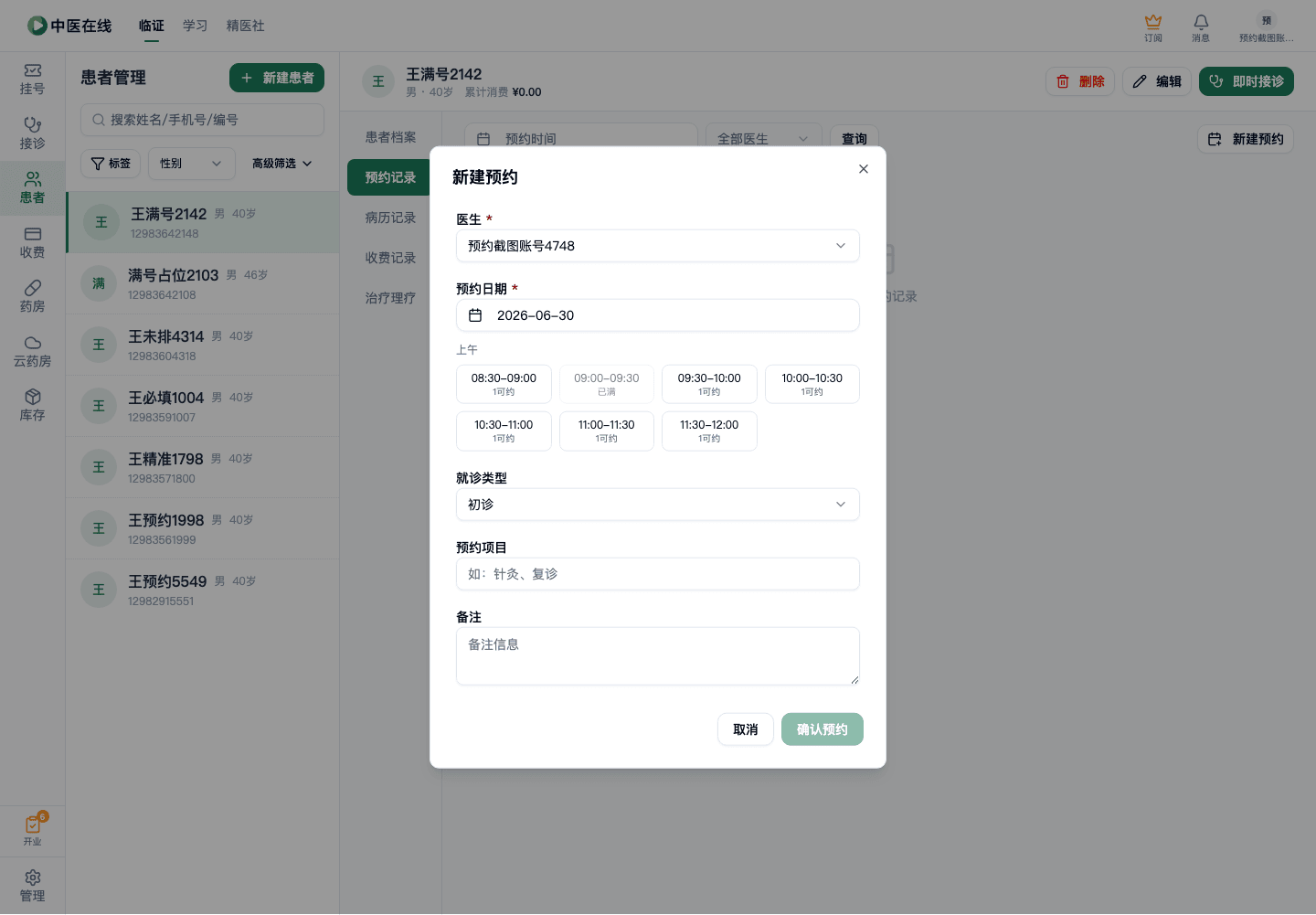Select patient 王满号2142 in list
The image size is (1316, 915).
coord(203,222)
